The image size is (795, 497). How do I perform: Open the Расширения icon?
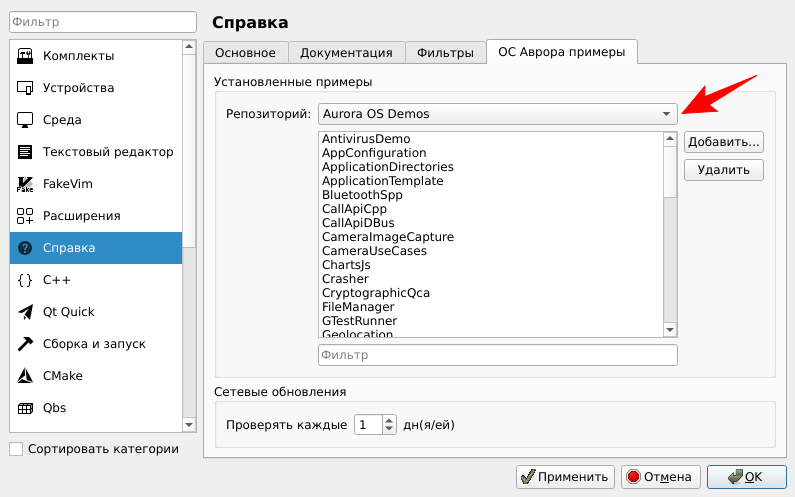[25, 216]
